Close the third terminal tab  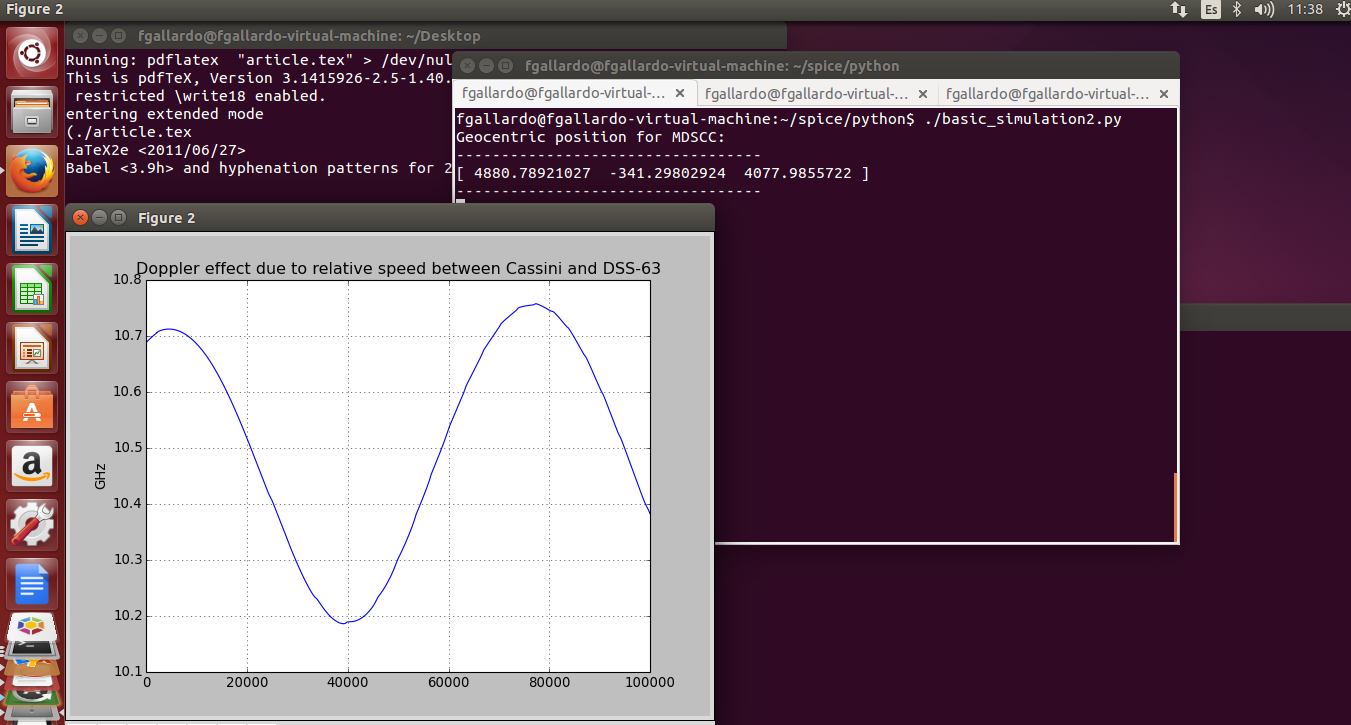pos(1163,93)
